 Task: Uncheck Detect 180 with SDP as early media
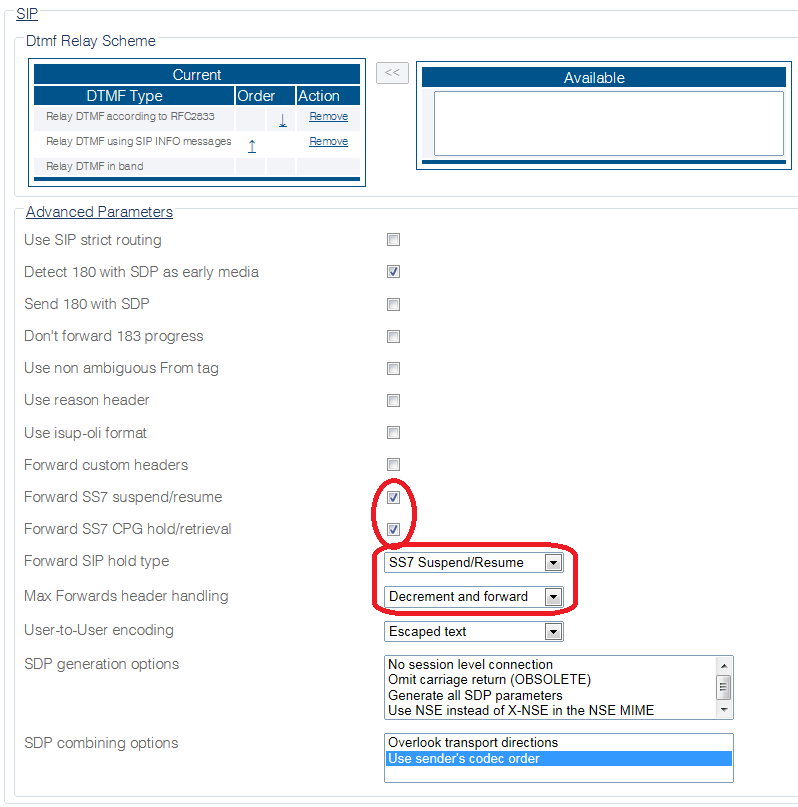click(x=394, y=271)
